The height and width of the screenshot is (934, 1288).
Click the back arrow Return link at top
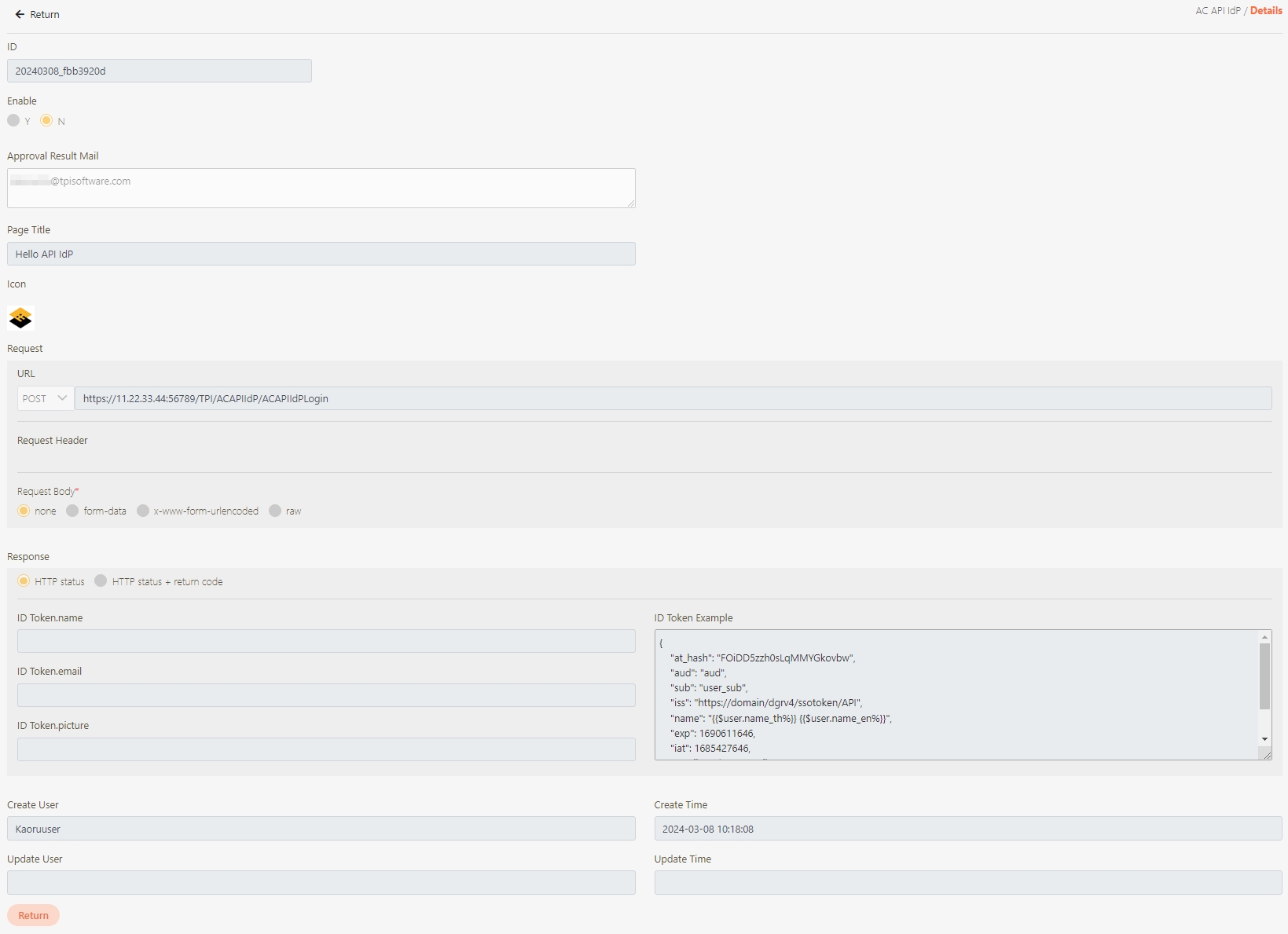37,14
